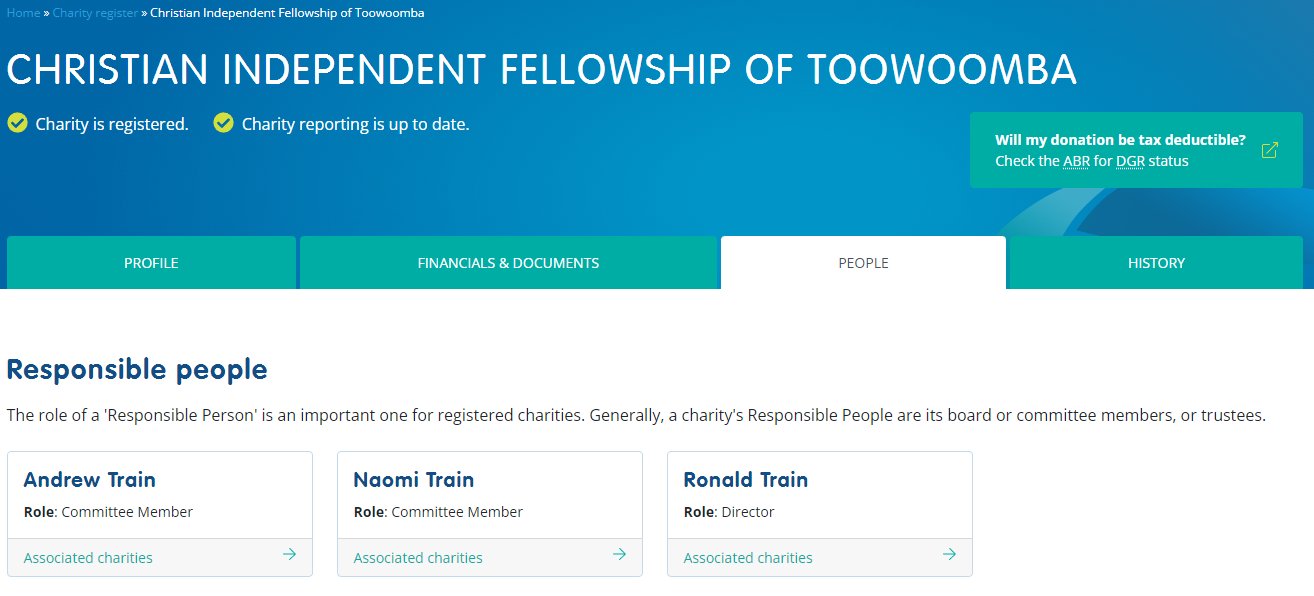
Task: Switch to Financials & Documents tab
Action: 508,263
